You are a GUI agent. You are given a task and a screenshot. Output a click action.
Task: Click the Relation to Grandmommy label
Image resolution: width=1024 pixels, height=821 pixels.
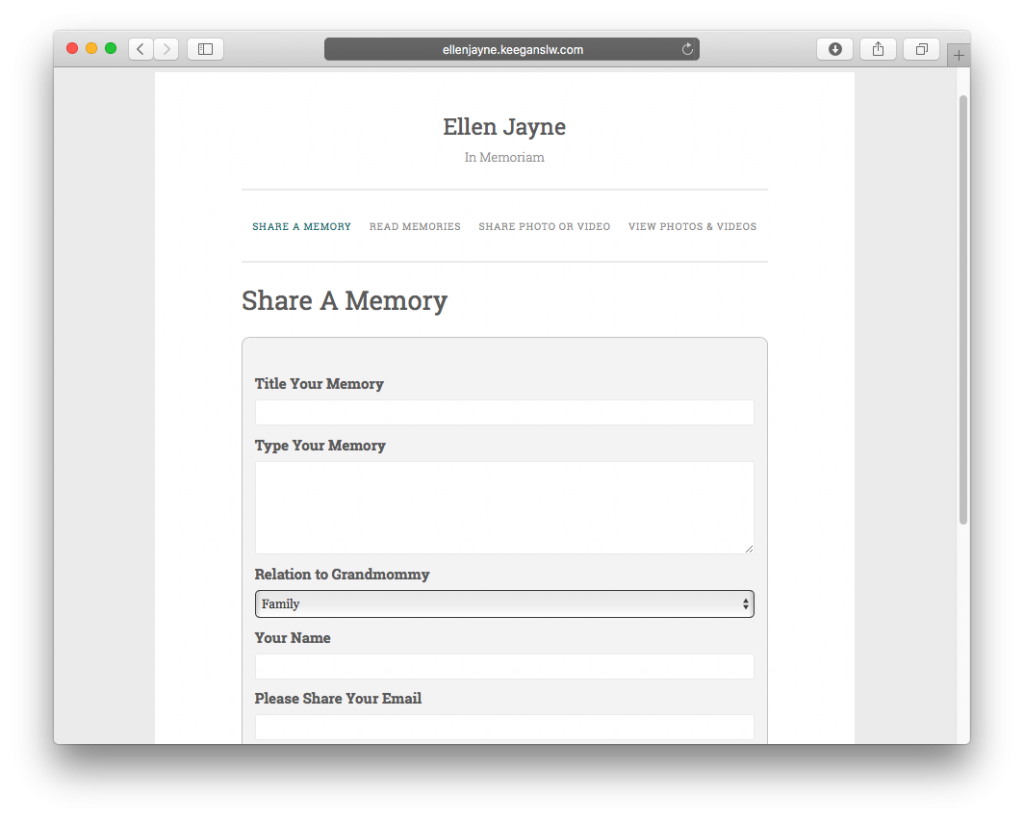[x=342, y=574]
